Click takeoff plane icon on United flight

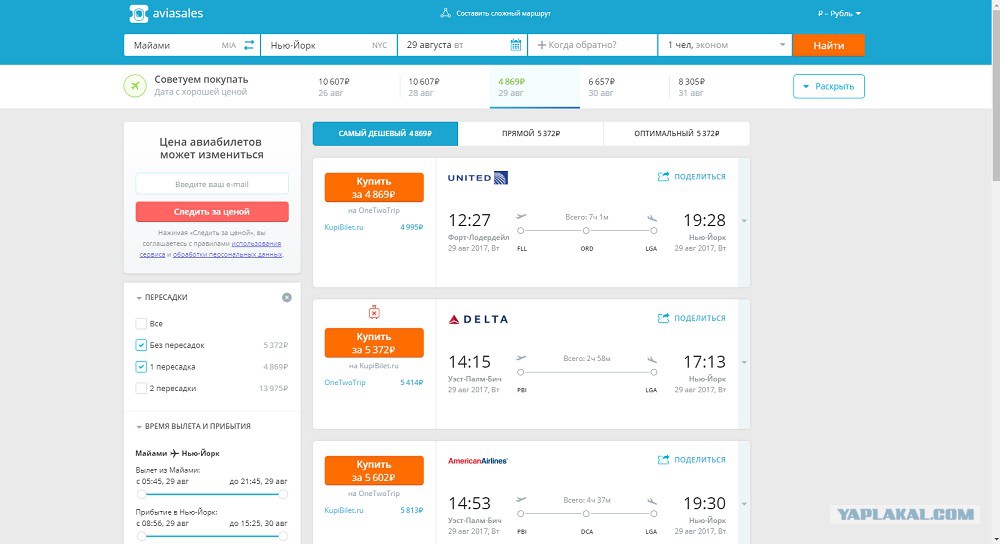(521, 217)
